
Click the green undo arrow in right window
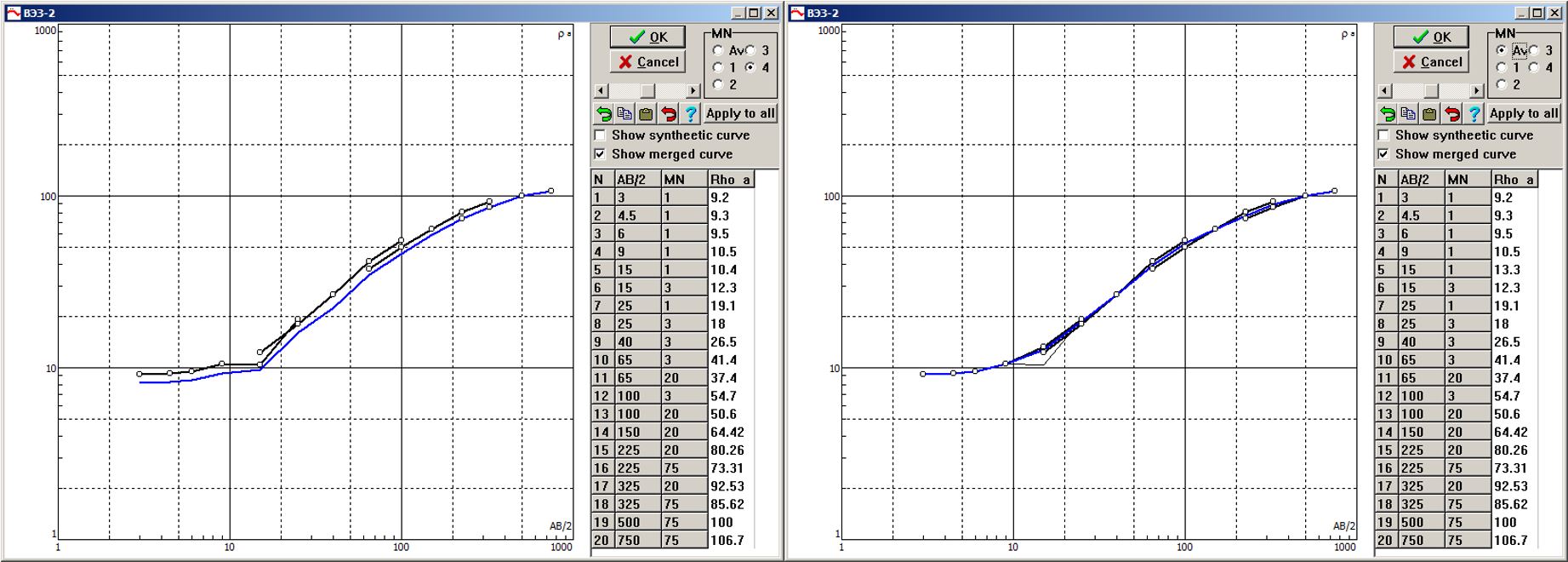coord(1387,113)
